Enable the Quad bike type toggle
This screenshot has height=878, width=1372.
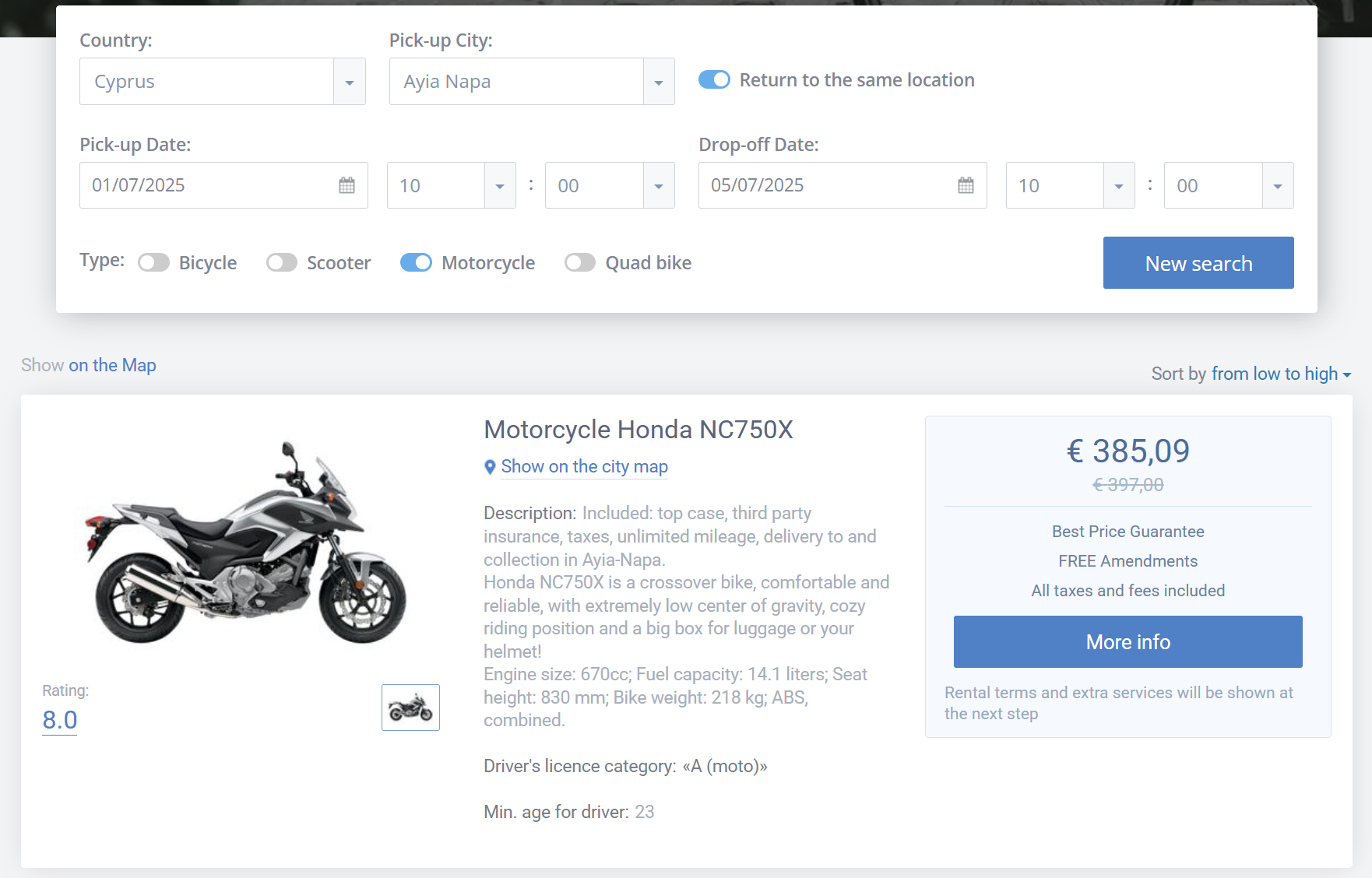[x=580, y=262]
